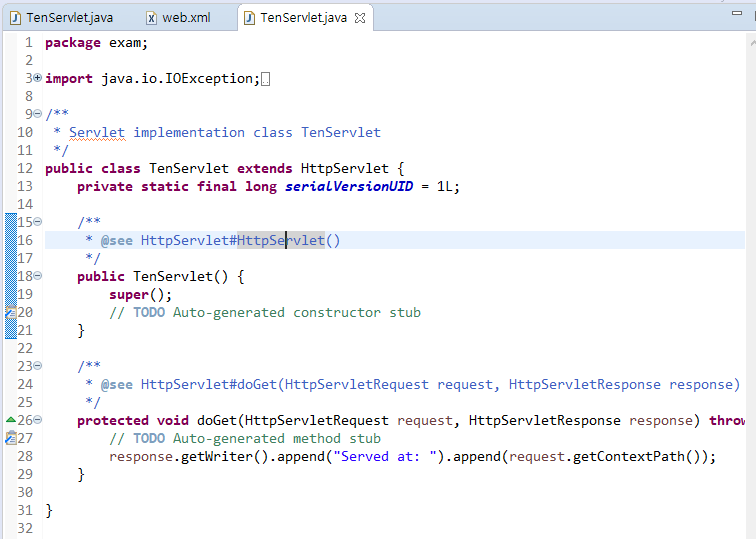Click the Java file icon on active tab
The image size is (756, 539).
pos(249,18)
